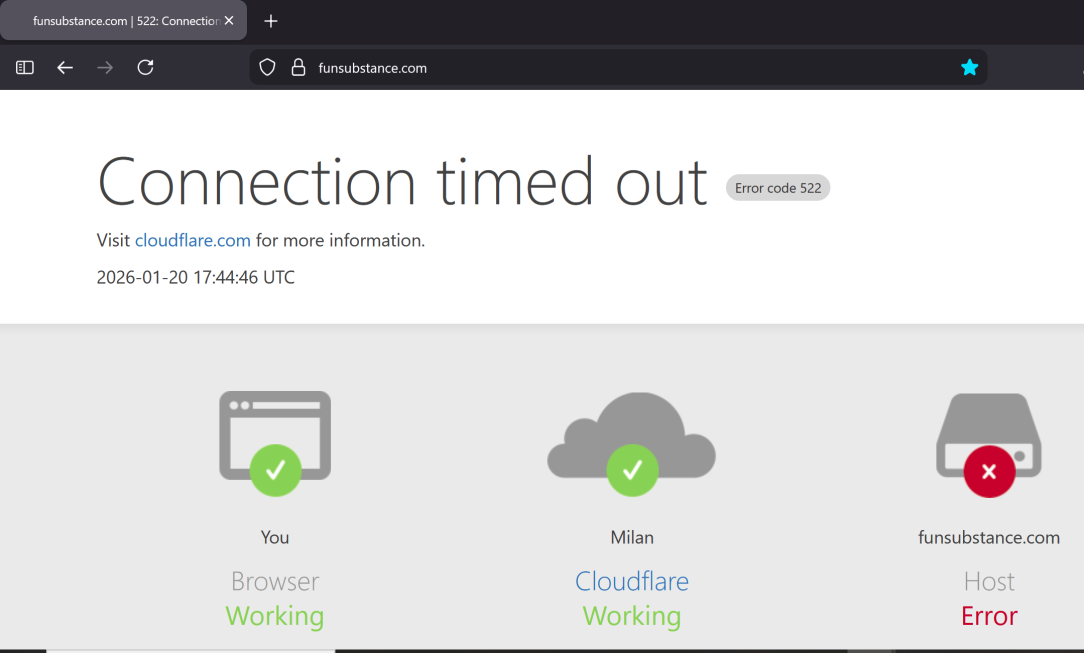Go back with the left arrow button
Screen dimensions: 1084x653
tap(65, 68)
